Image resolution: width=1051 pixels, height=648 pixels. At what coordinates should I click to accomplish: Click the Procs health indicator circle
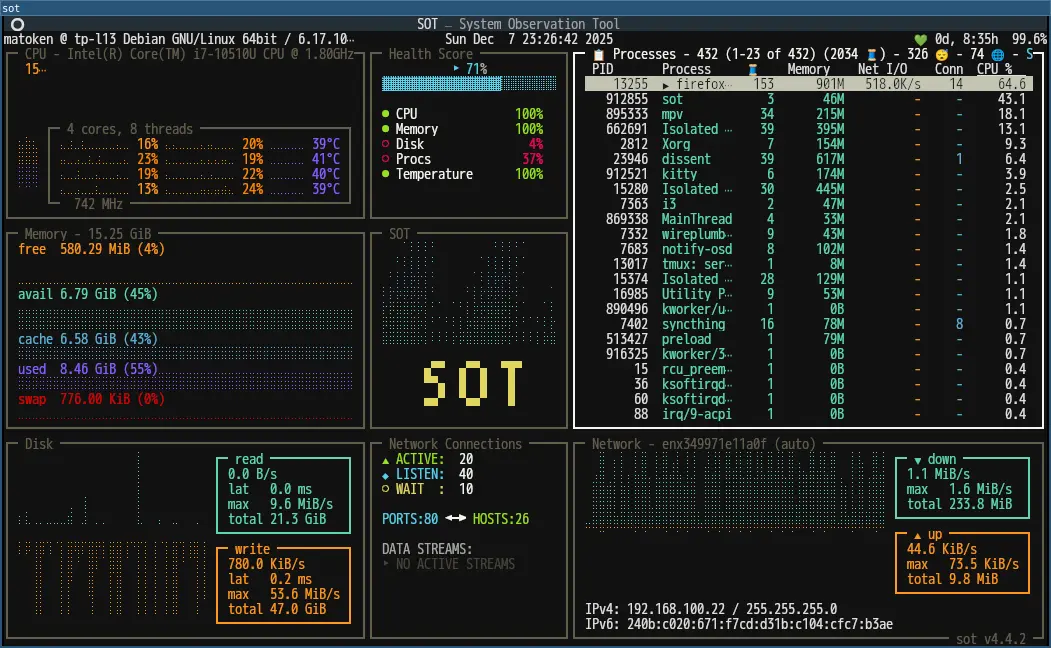coord(386,159)
